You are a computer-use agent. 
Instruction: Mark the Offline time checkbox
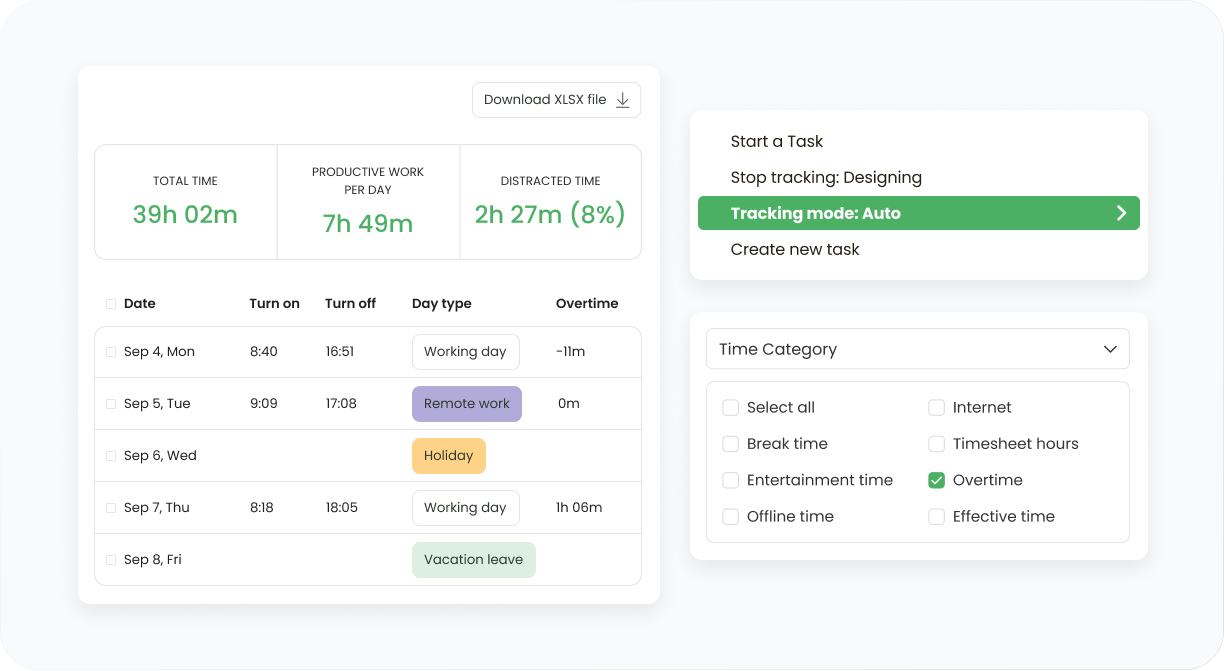click(731, 517)
